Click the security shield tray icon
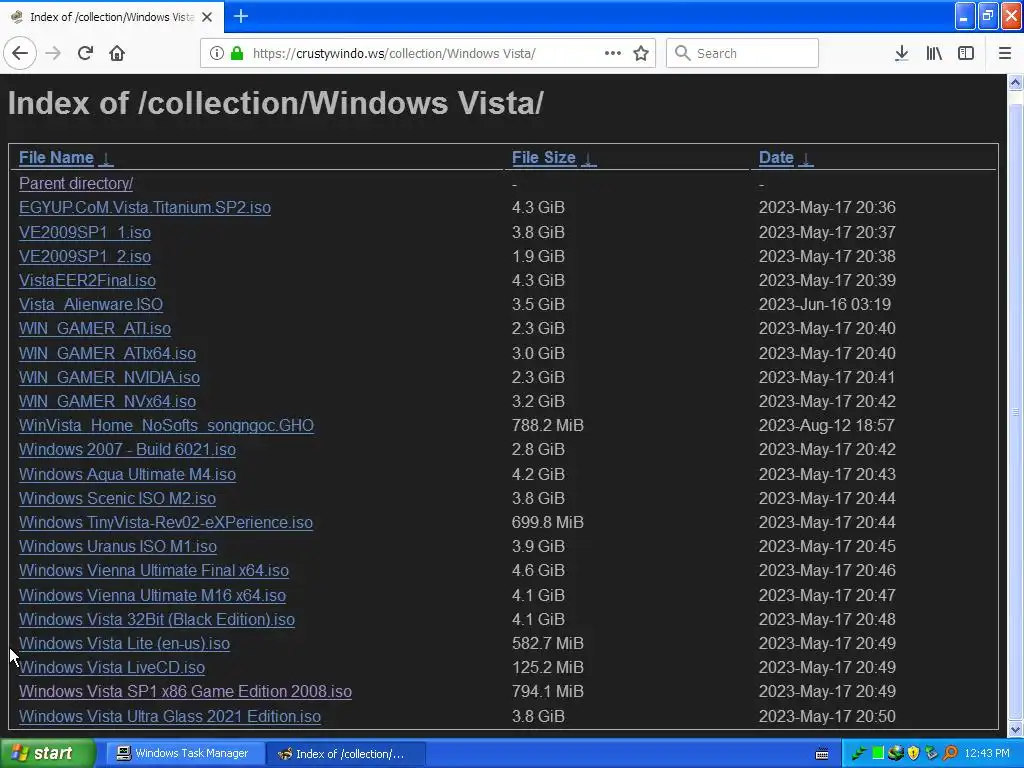The height and width of the screenshot is (768, 1024). (914, 754)
